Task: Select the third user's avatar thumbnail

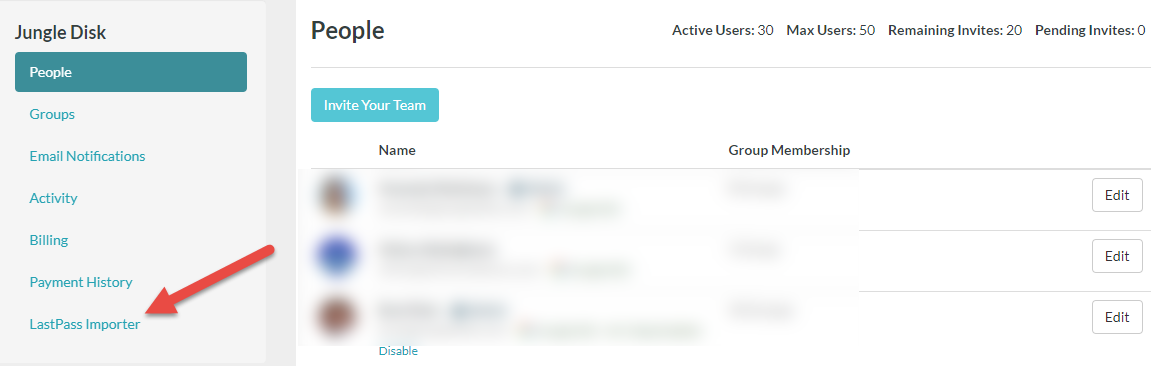Action: 336,317
